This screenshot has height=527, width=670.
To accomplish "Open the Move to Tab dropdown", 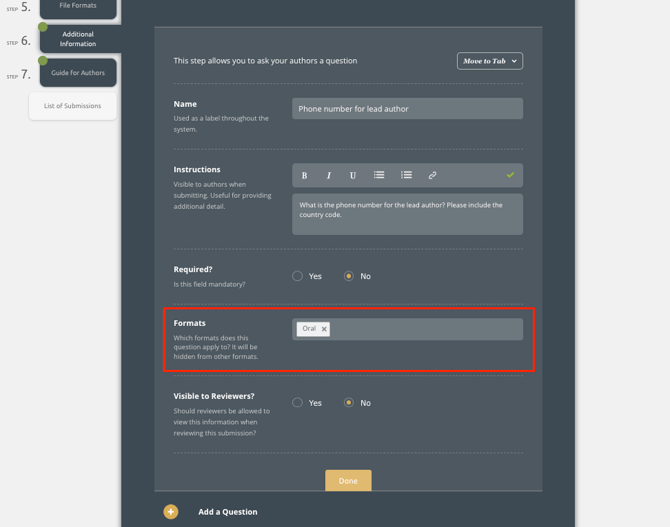I will click(x=489, y=61).
